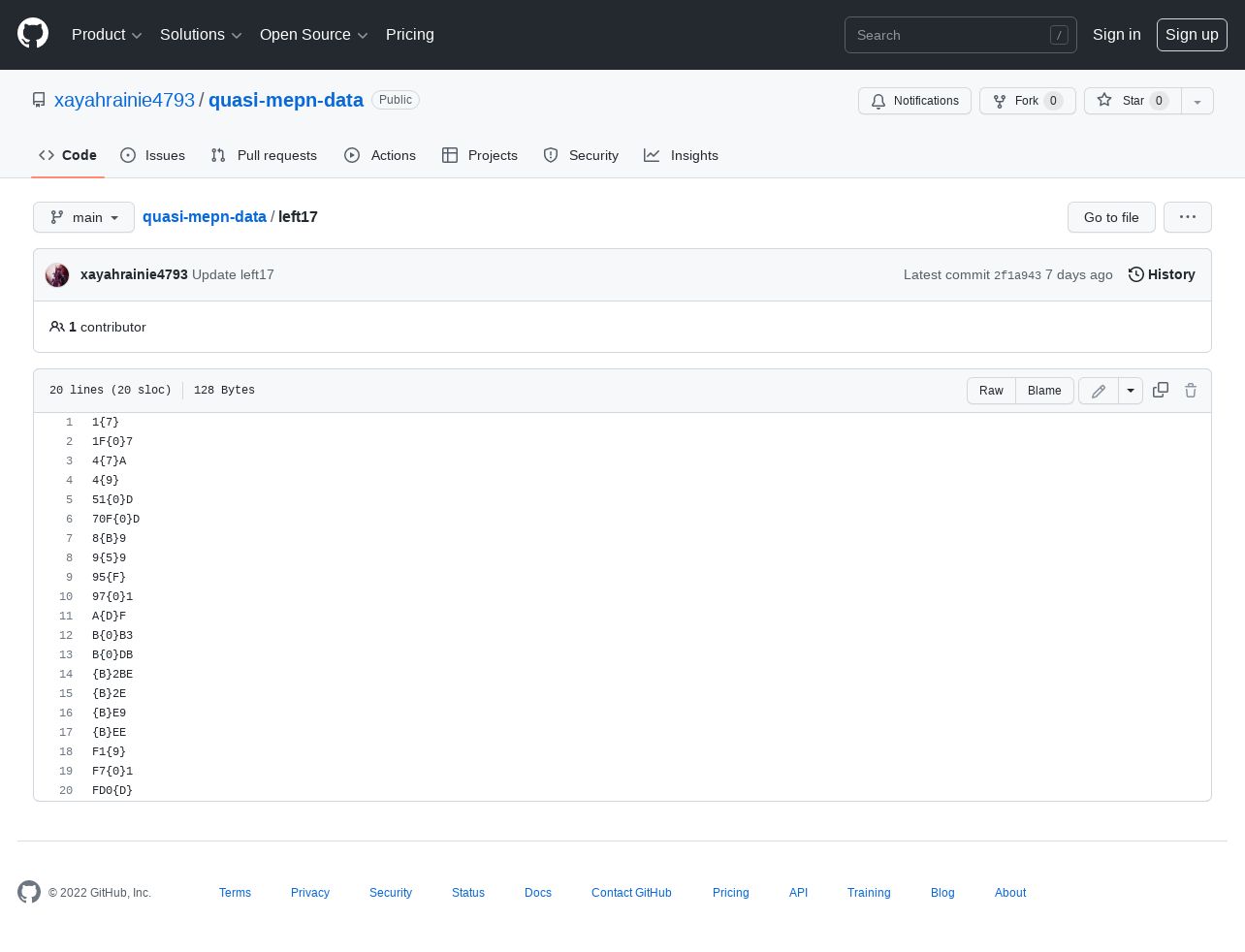Switch to the Actions tab
This screenshot has width=1245, height=952.
(x=380, y=155)
